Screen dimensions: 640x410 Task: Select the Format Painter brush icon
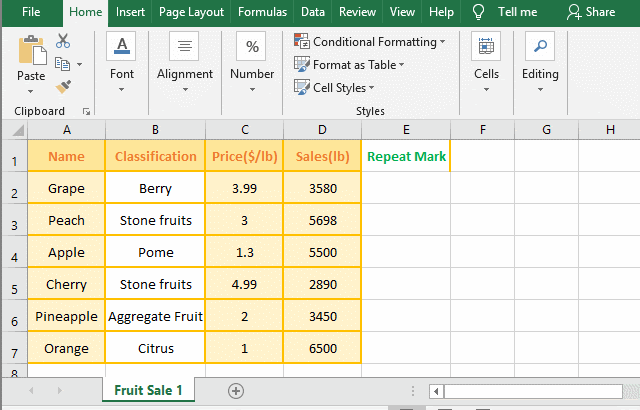(63, 86)
